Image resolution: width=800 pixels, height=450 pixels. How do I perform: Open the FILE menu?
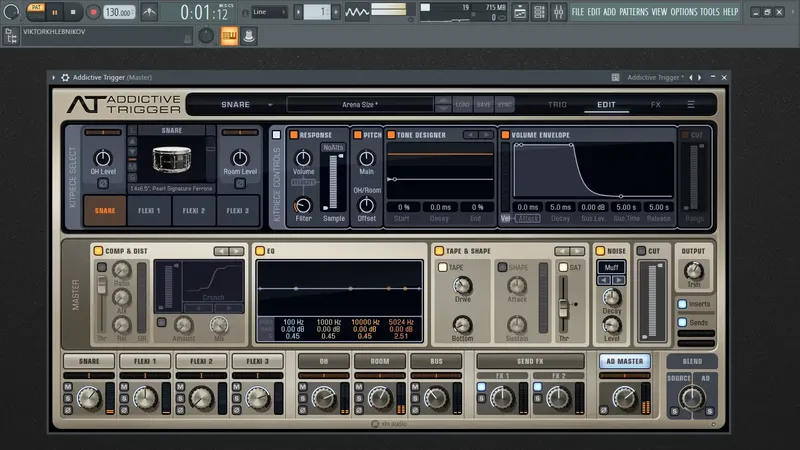tap(578, 12)
